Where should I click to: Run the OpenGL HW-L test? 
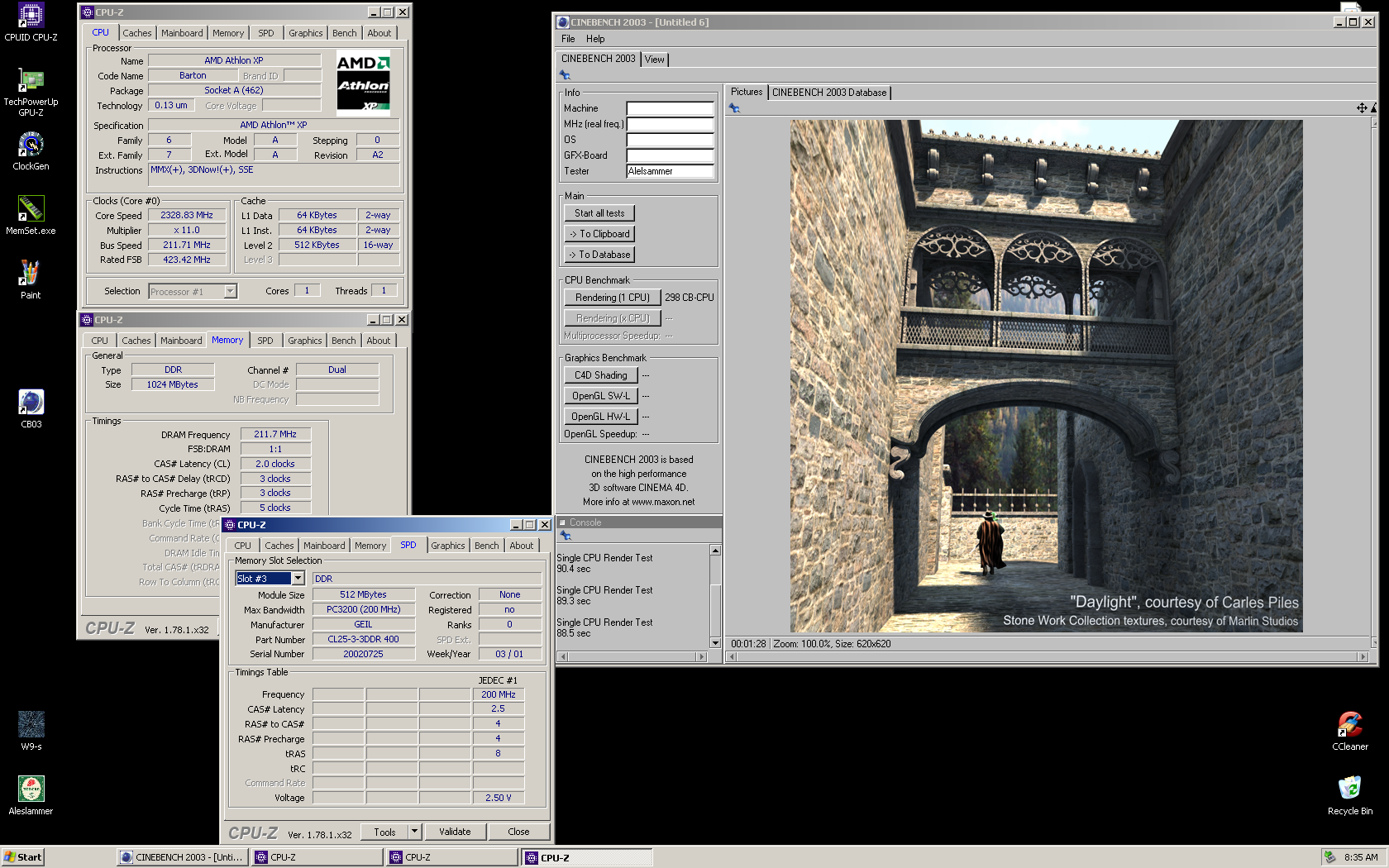coord(601,417)
